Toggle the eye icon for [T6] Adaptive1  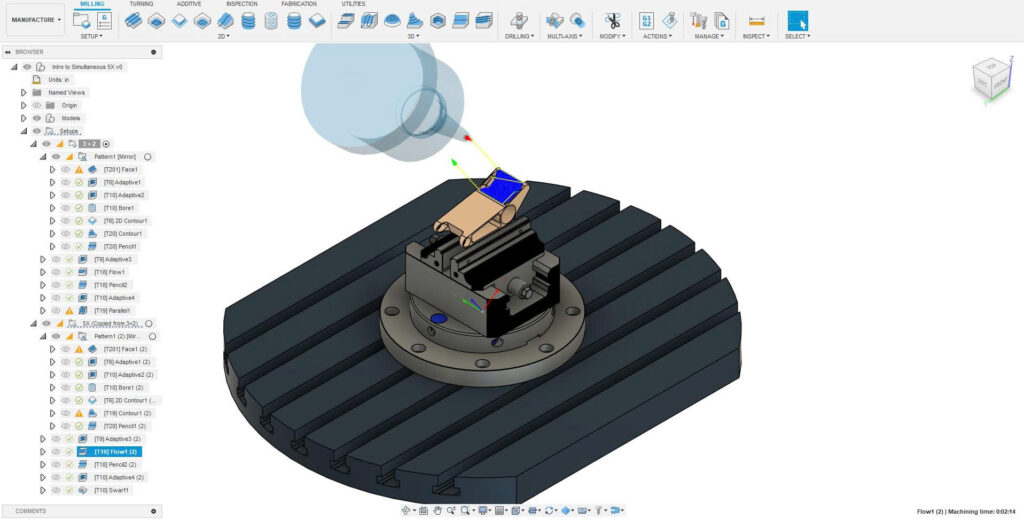pyautogui.click(x=65, y=182)
